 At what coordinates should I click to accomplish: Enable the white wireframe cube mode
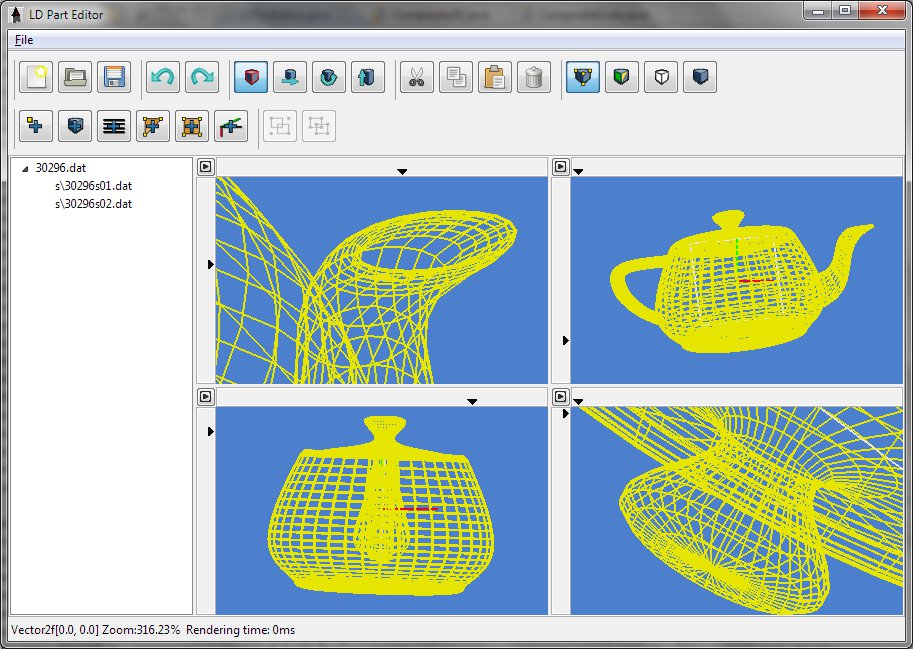[x=661, y=77]
